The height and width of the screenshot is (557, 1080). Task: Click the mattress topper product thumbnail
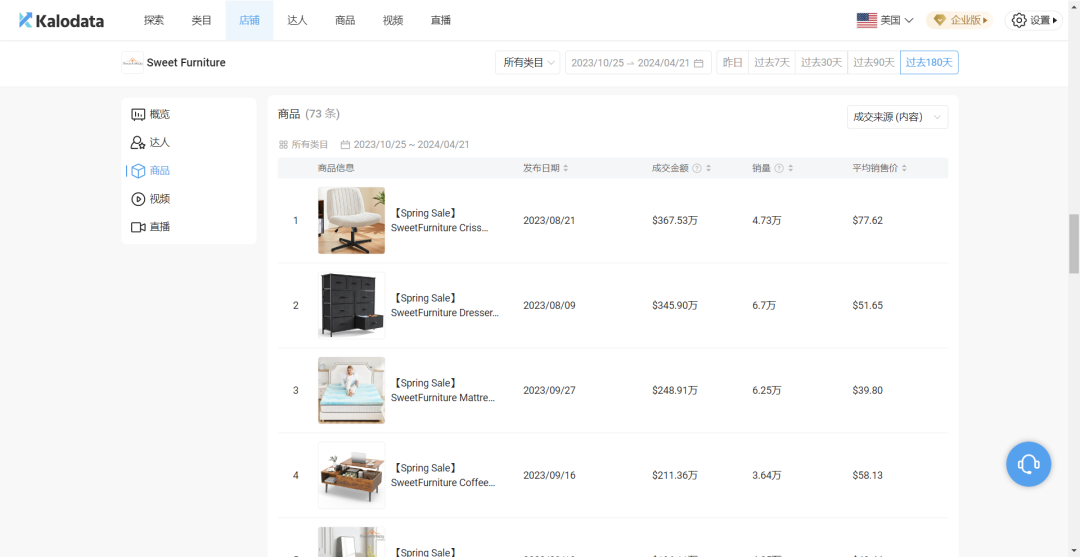point(351,390)
